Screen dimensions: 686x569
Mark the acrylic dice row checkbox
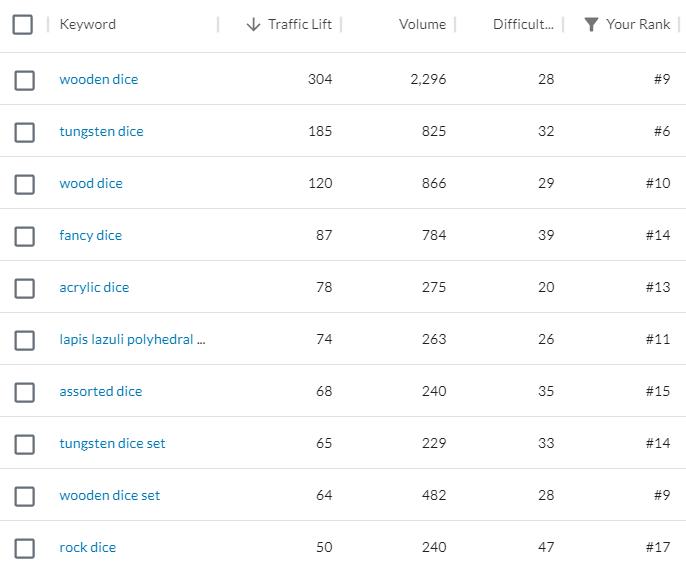[x=25, y=288]
